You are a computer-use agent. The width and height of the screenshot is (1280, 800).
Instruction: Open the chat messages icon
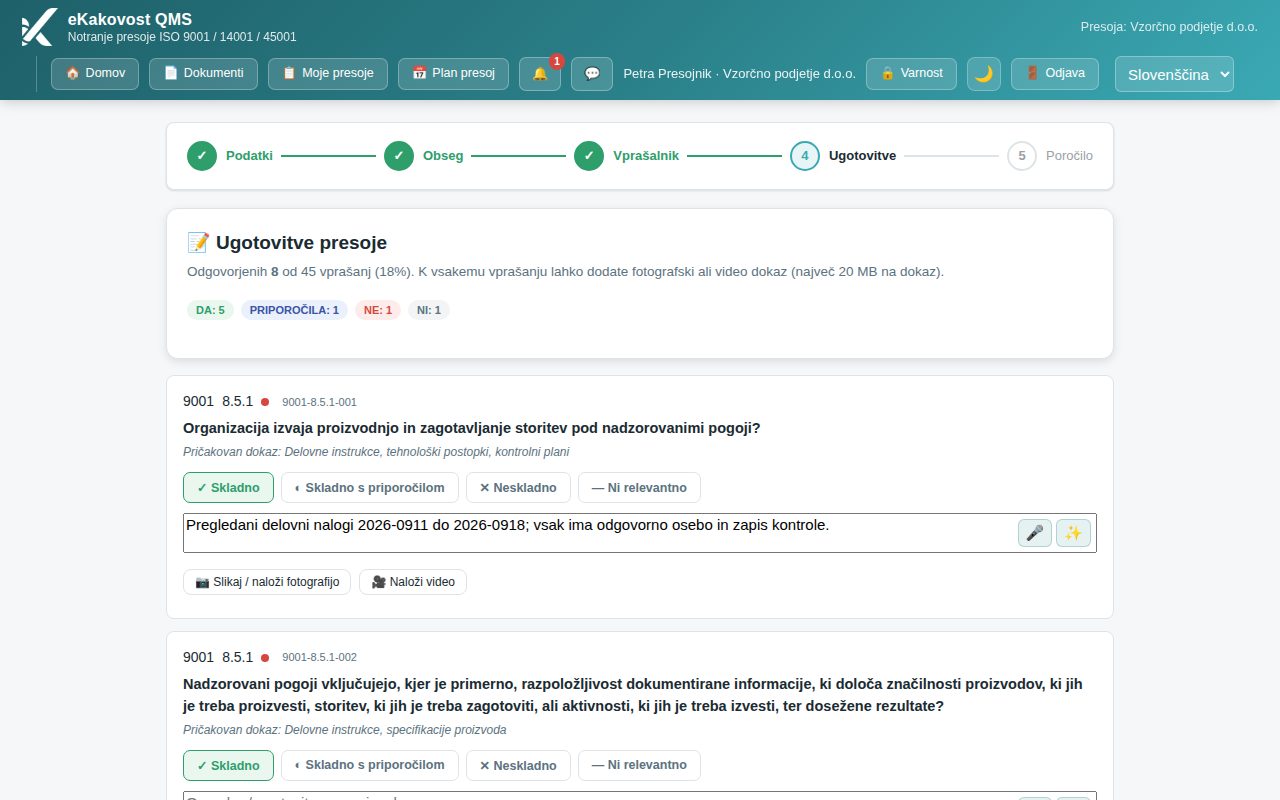[x=592, y=74]
